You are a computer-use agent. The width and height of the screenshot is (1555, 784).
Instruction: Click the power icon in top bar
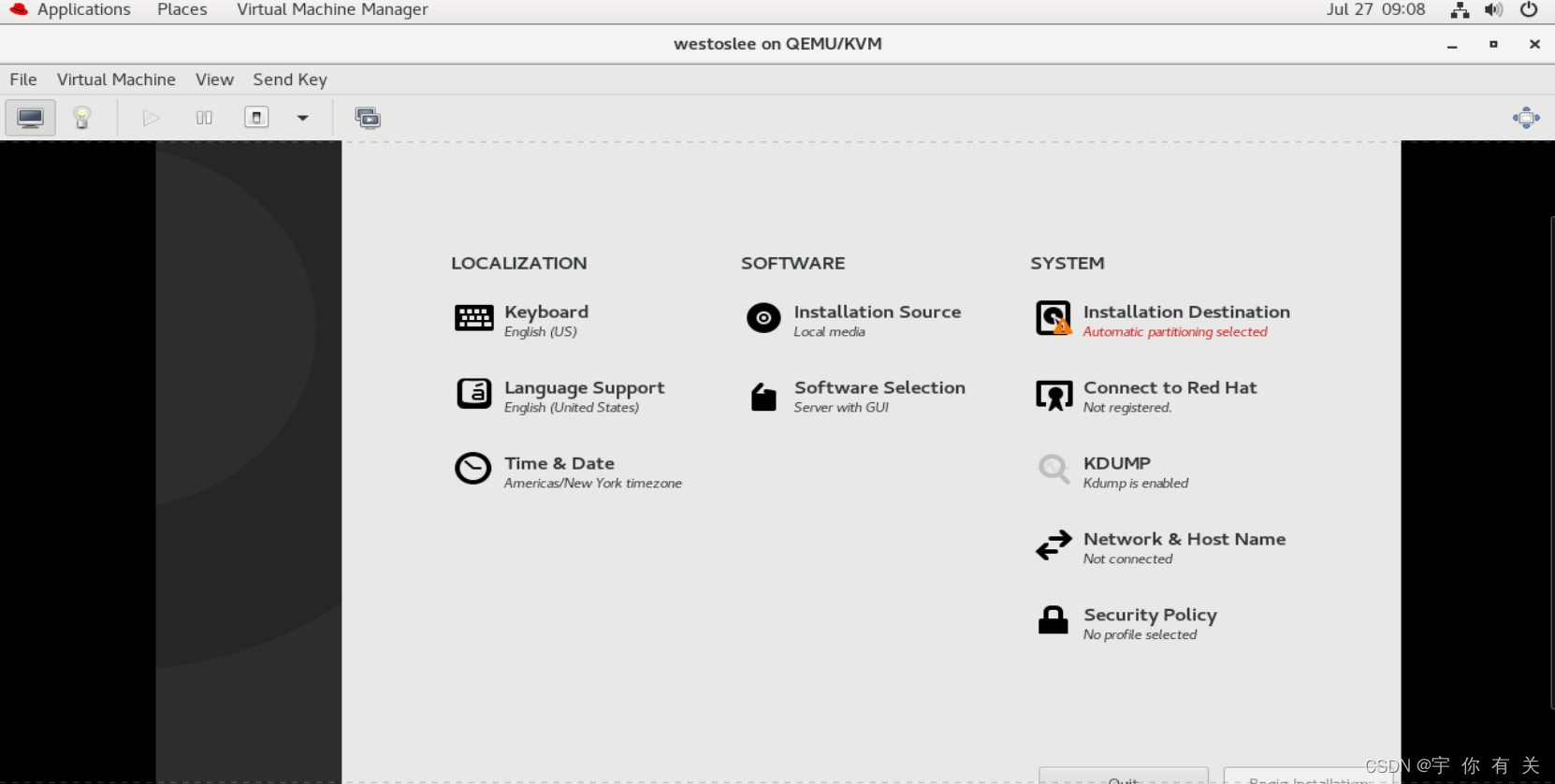(x=1529, y=9)
